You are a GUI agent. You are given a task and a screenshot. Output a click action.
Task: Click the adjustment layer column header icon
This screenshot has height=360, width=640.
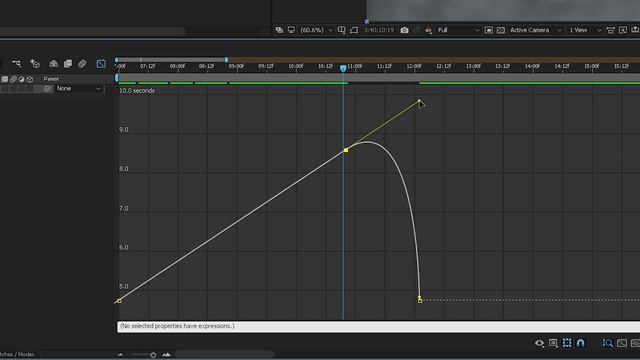[x=21, y=79]
